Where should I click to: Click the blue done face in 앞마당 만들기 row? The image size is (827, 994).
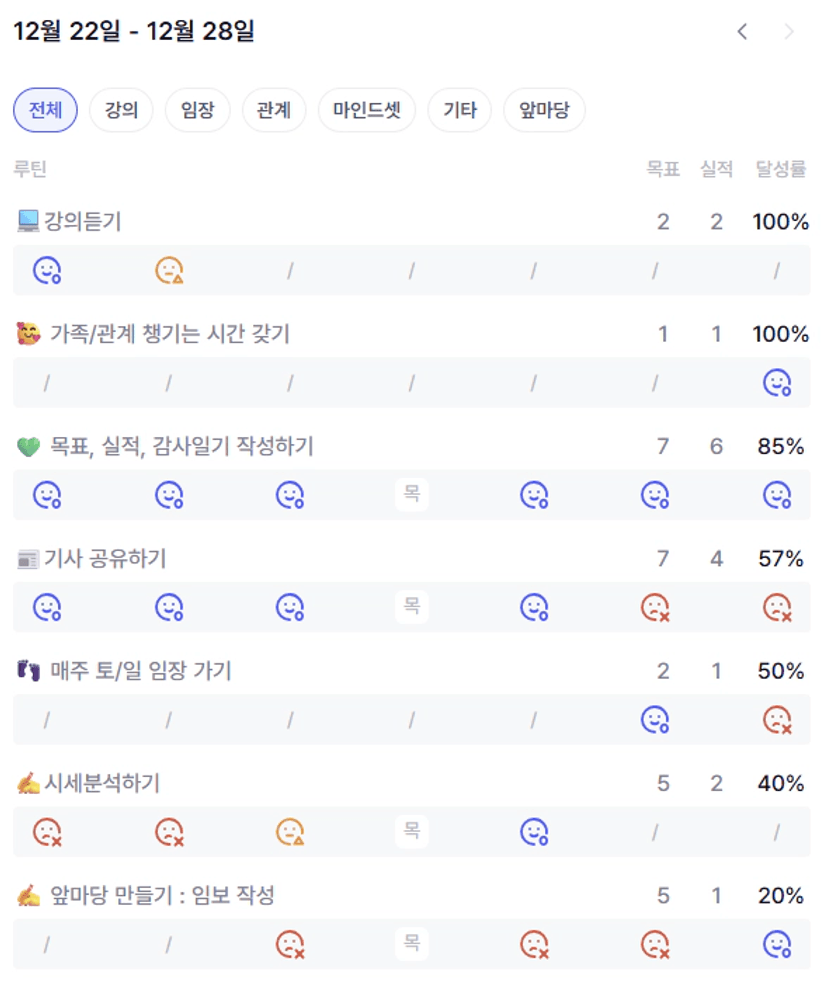[777, 943]
